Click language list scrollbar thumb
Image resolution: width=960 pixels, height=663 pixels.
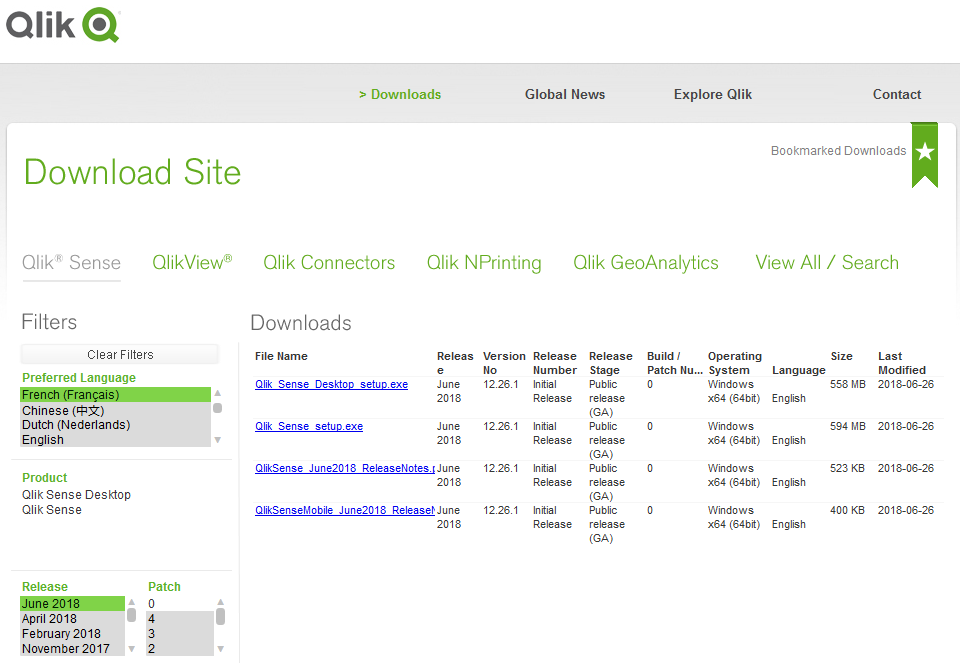[217, 408]
